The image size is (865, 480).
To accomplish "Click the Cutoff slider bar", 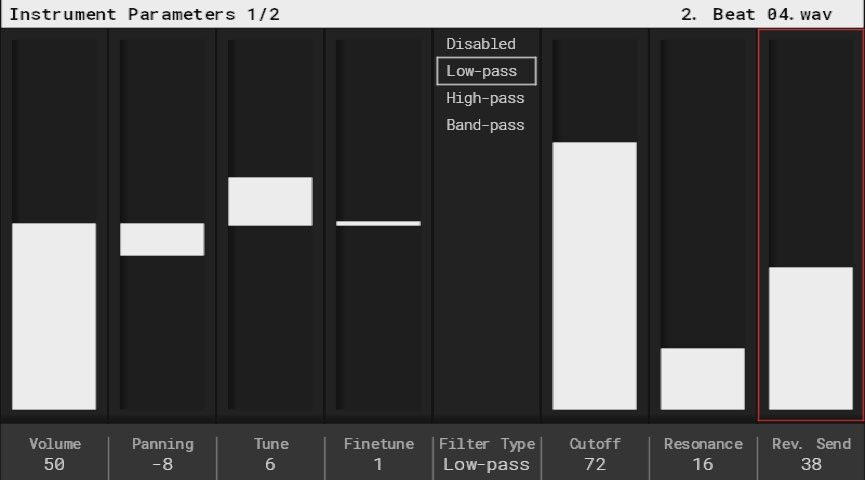I will click(x=594, y=276).
